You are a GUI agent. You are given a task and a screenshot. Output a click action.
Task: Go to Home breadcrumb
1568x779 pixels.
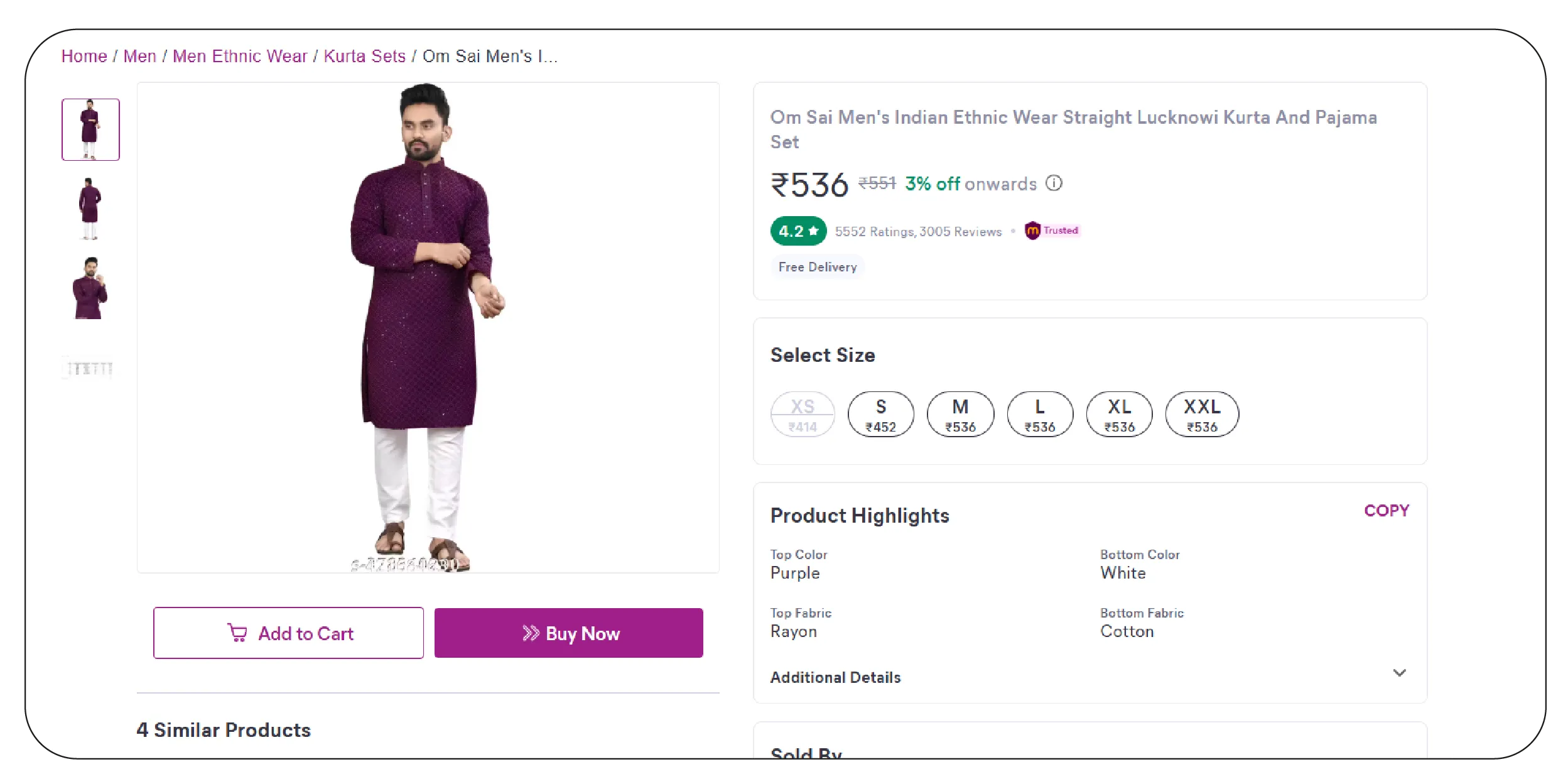pyautogui.click(x=84, y=57)
